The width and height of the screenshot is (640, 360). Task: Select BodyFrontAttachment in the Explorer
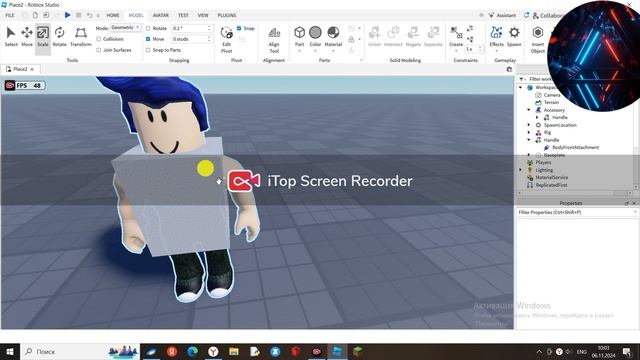pos(576,147)
